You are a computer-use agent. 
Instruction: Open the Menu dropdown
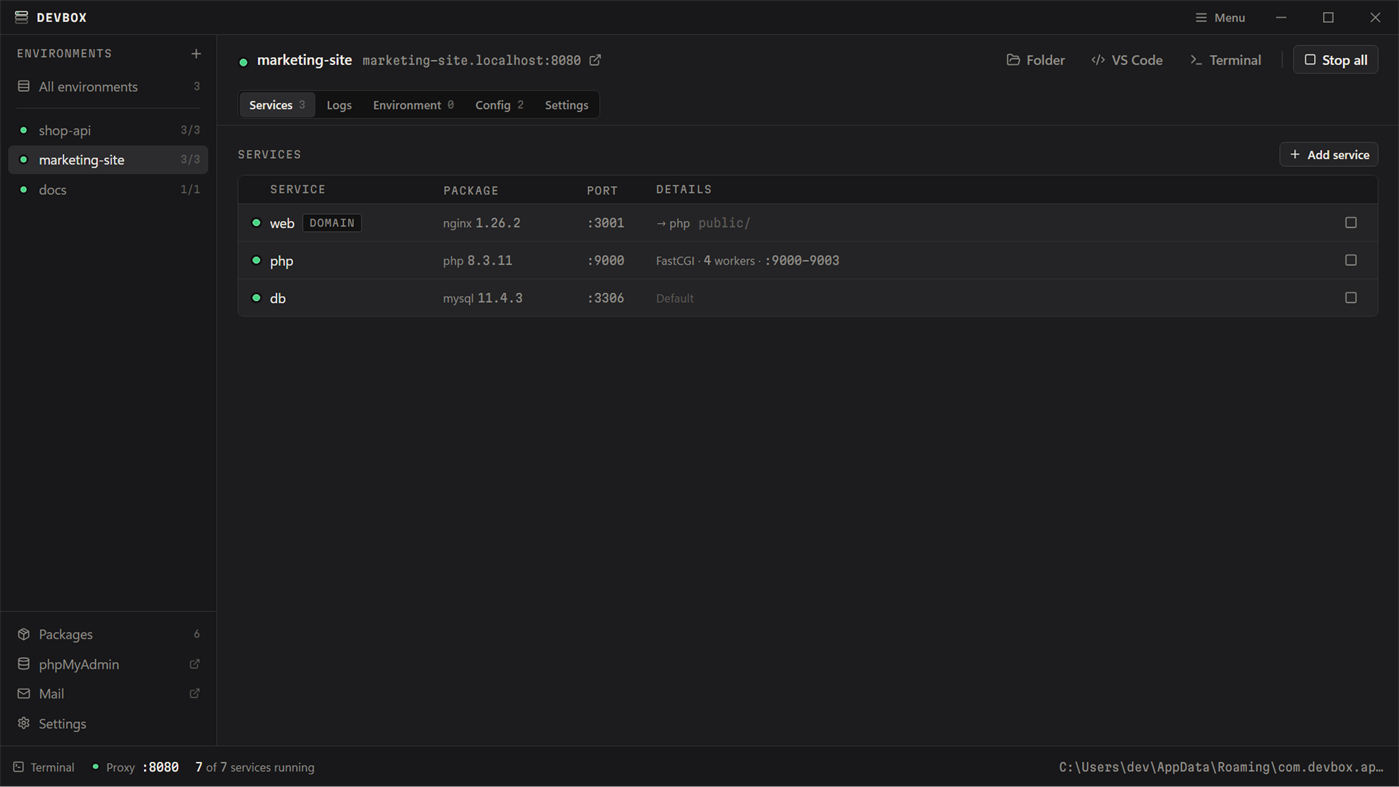click(1220, 18)
